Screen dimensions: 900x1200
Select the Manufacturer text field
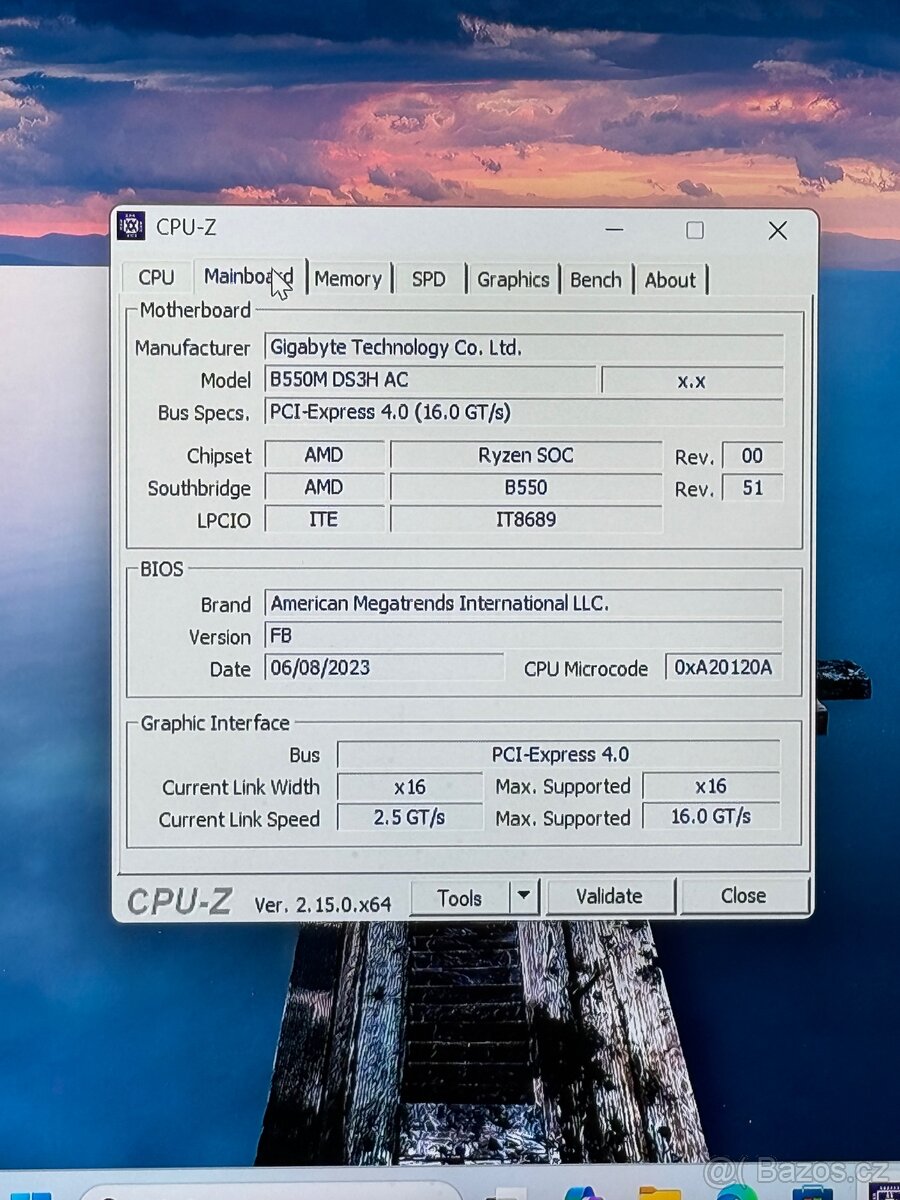click(524, 348)
